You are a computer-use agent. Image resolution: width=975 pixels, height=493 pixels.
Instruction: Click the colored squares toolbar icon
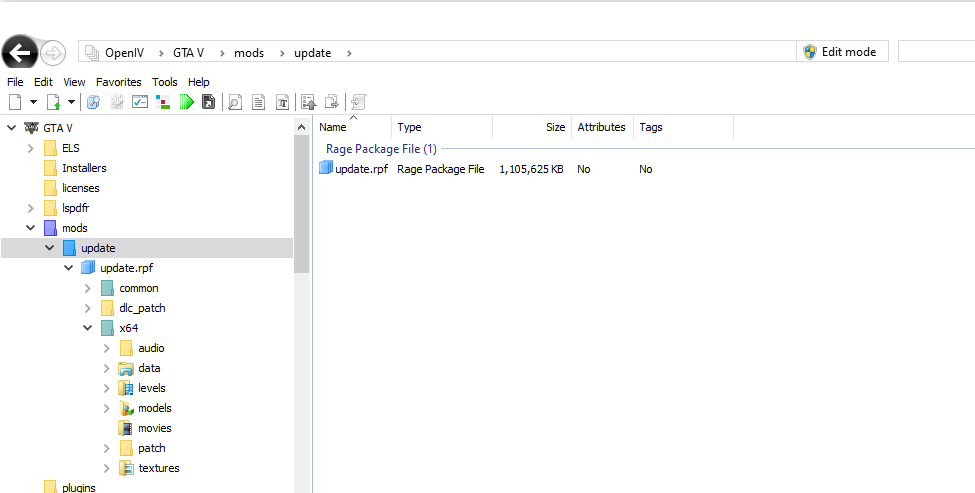(163, 102)
